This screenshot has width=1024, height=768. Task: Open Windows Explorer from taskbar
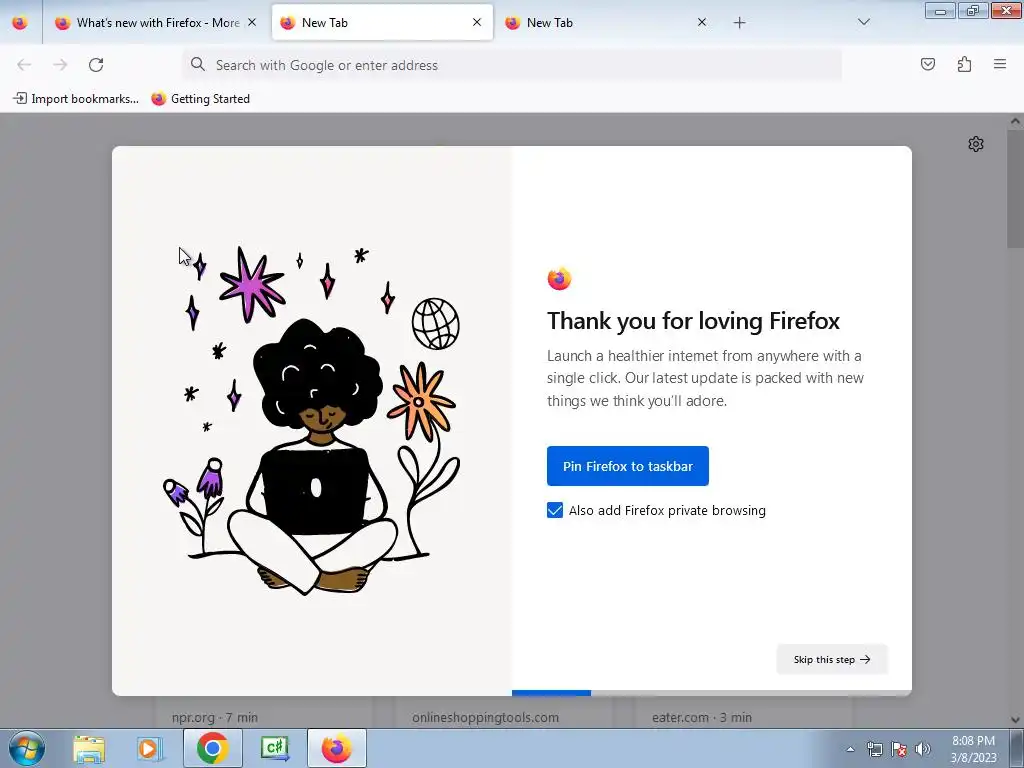(89, 749)
